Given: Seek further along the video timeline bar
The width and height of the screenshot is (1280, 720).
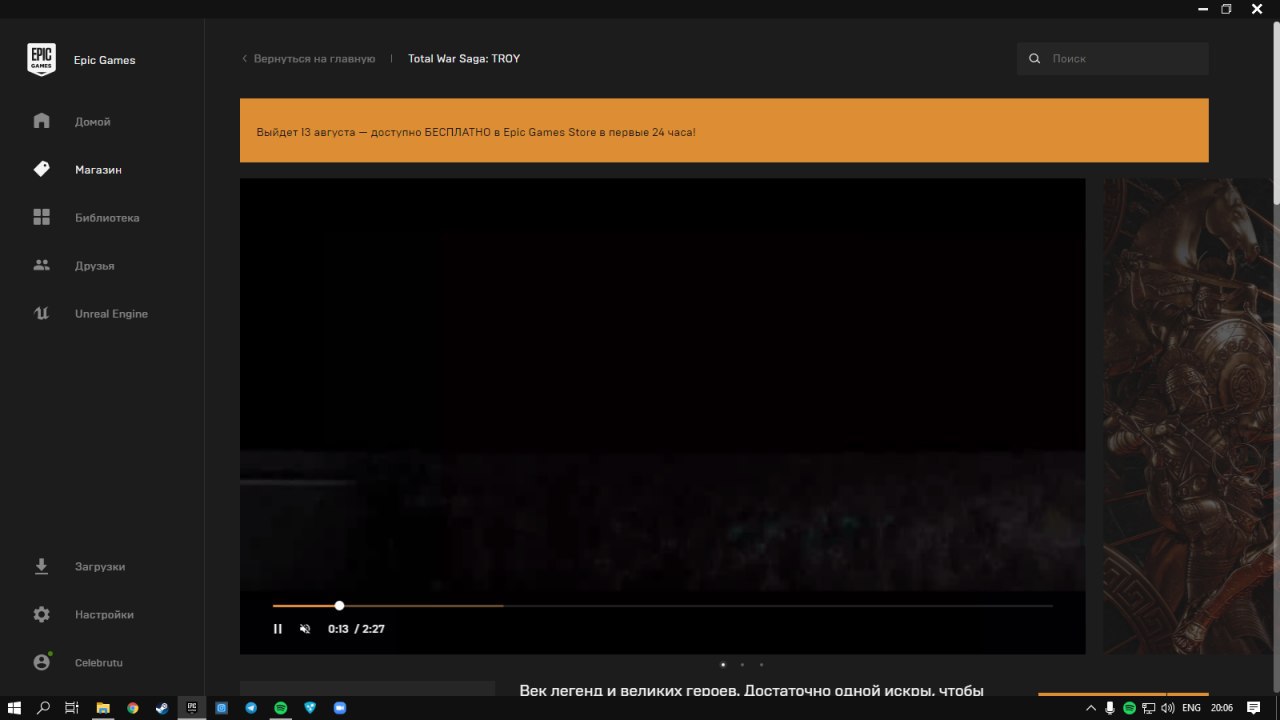Looking at the screenshot, I should tap(662, 605).
